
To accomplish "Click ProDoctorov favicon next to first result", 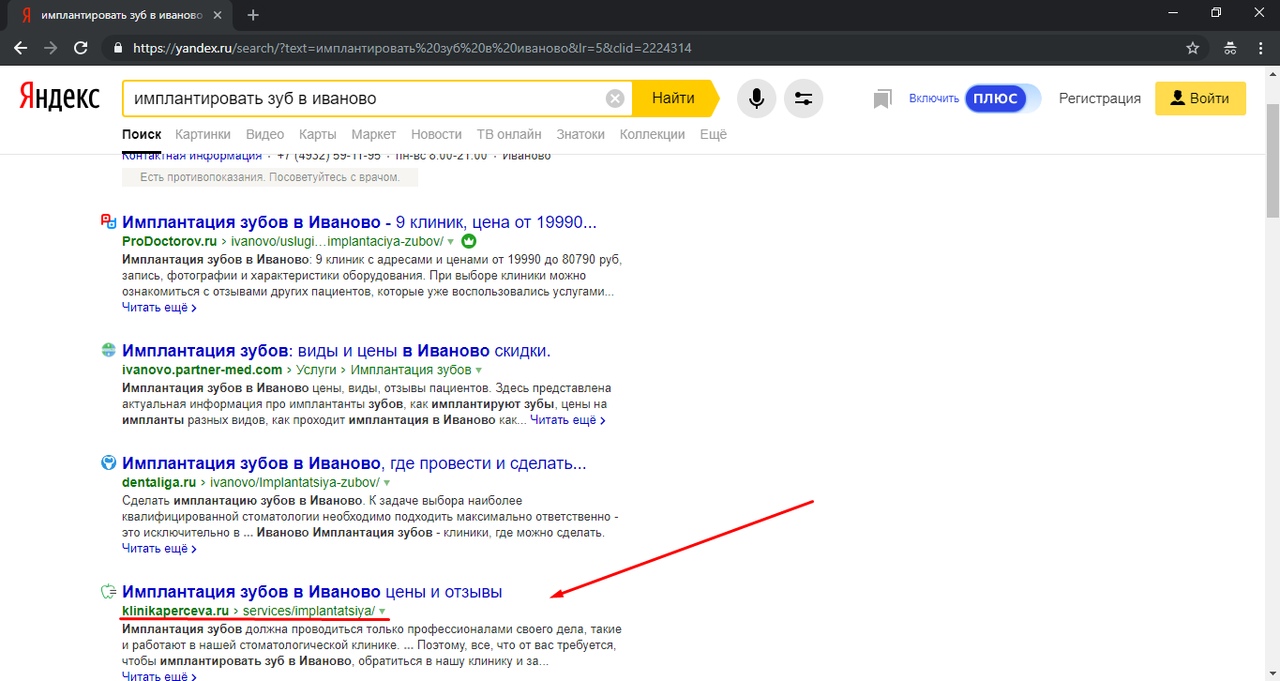I will pos(109,221).
